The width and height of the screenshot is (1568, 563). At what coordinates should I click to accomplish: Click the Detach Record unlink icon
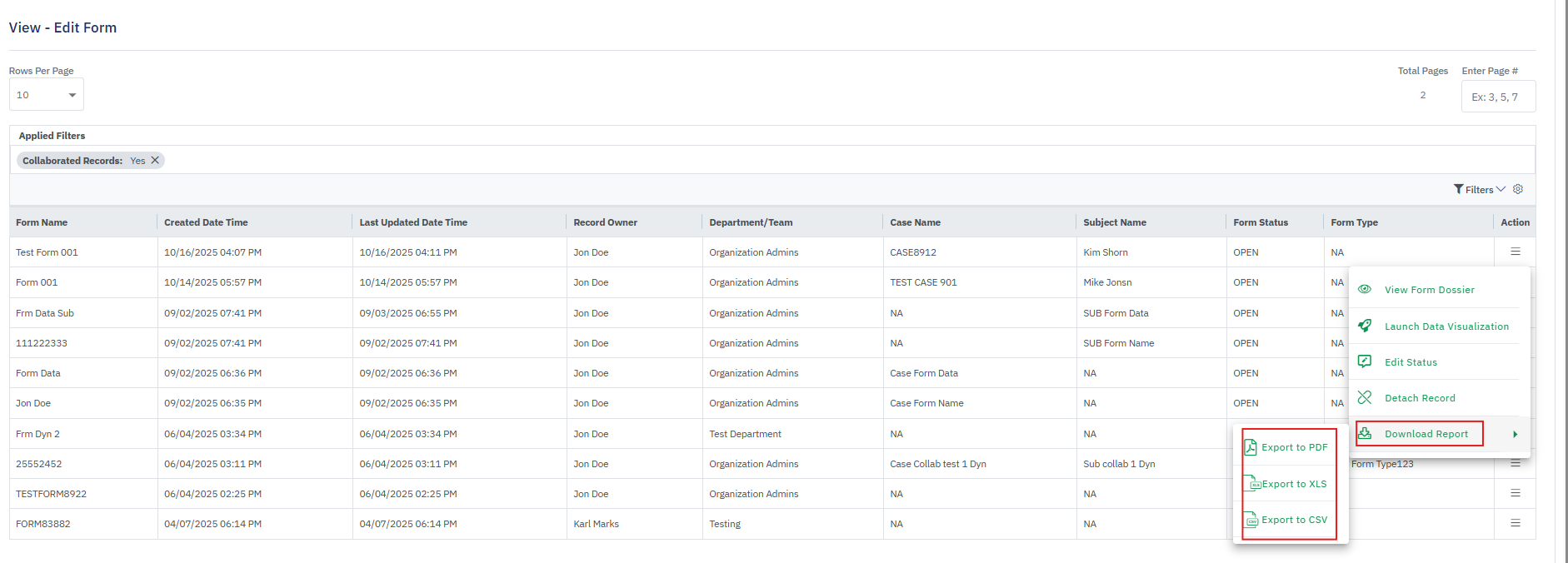(1365, 397)
